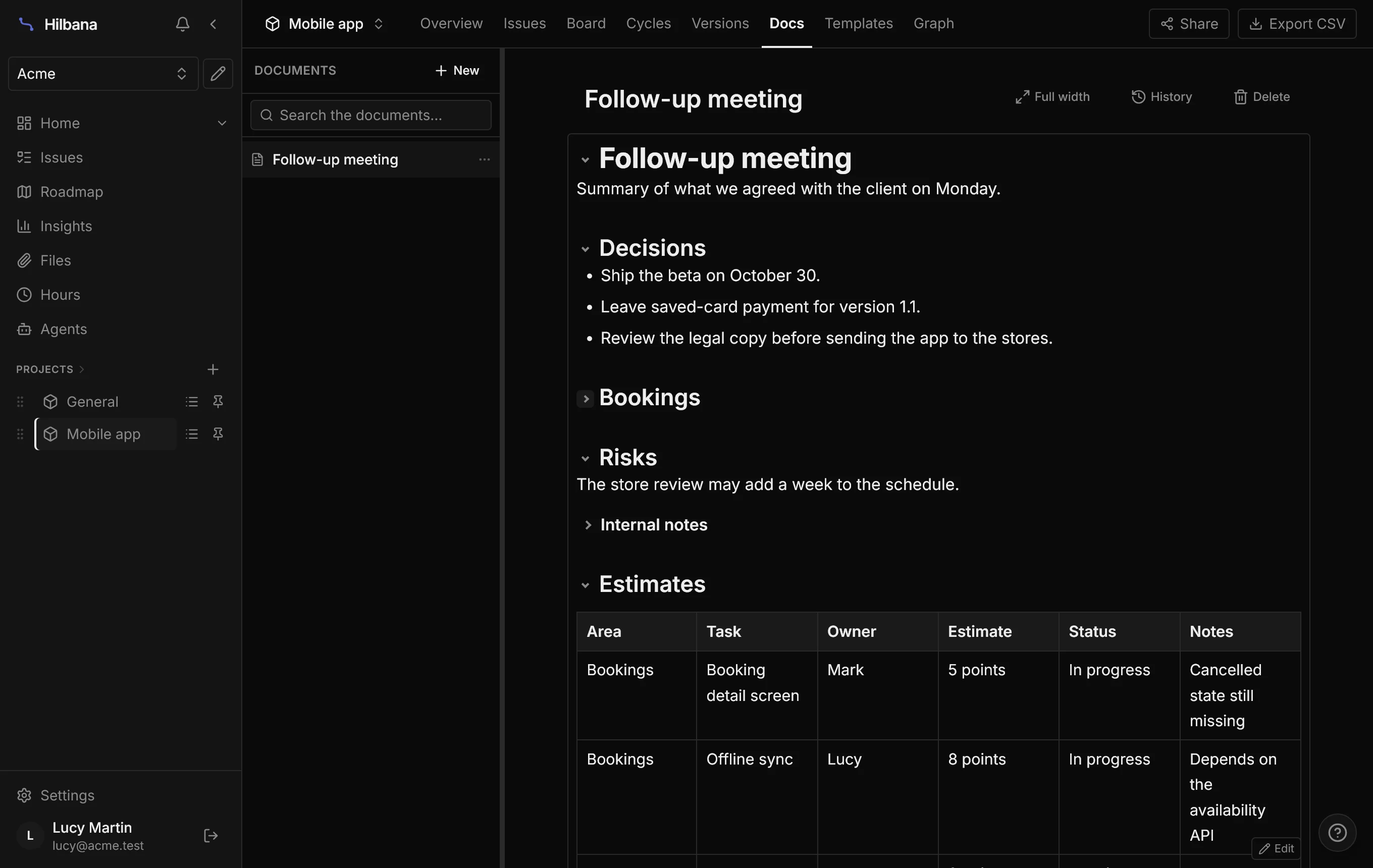This screenshot has width=1373, height=868.
Task: Open the list view icon for General
Action: pyautogui.click(x=192, y=402)
